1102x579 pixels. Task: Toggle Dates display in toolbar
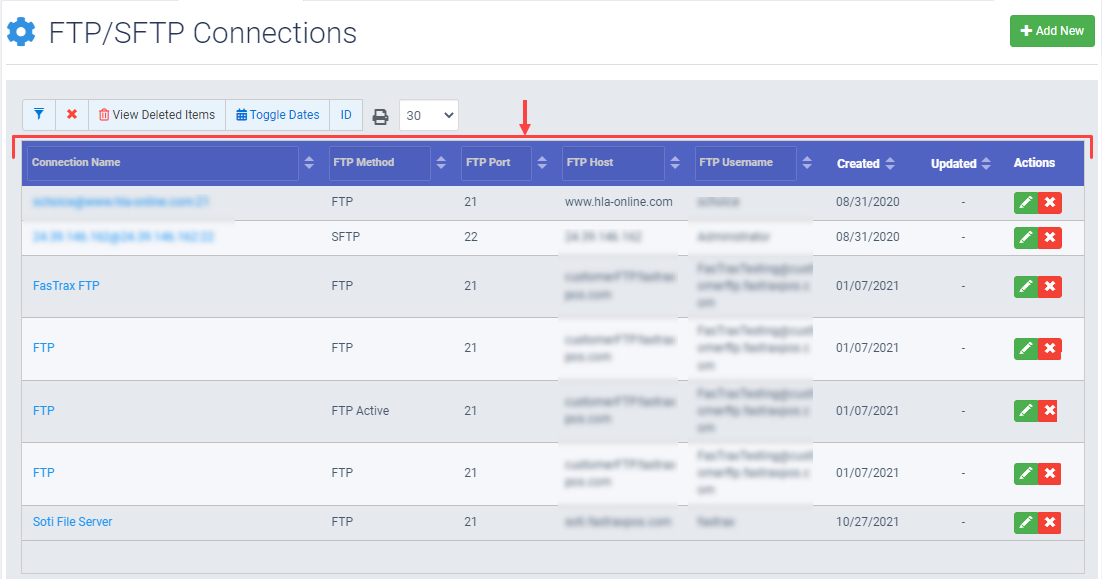[278, 115]
